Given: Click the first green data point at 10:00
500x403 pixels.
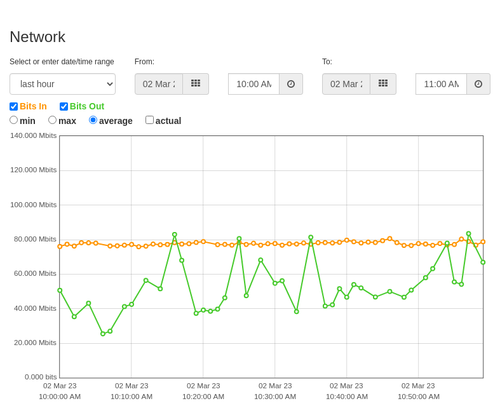Looking at the screenshot, I should (x=60, y=291).
